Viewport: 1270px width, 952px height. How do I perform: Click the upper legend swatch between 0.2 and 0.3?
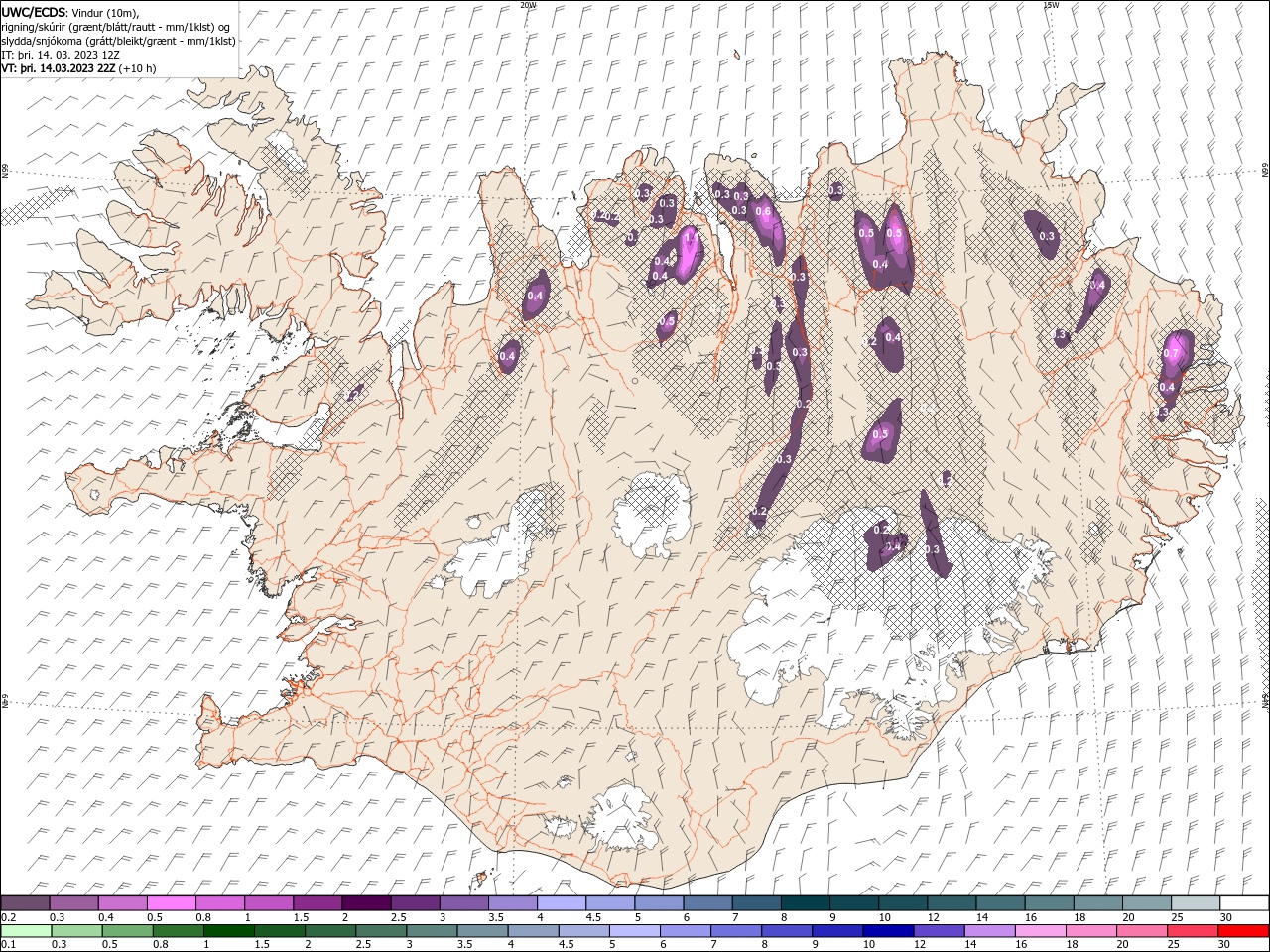tap(26, 903)
